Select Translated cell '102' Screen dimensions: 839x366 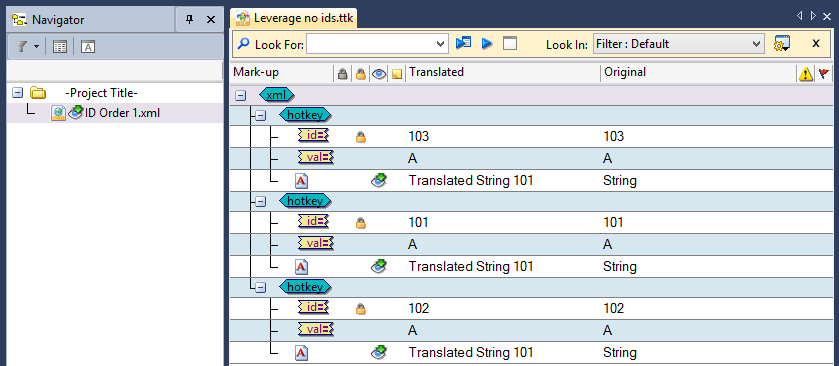click(x=418, y=309)
